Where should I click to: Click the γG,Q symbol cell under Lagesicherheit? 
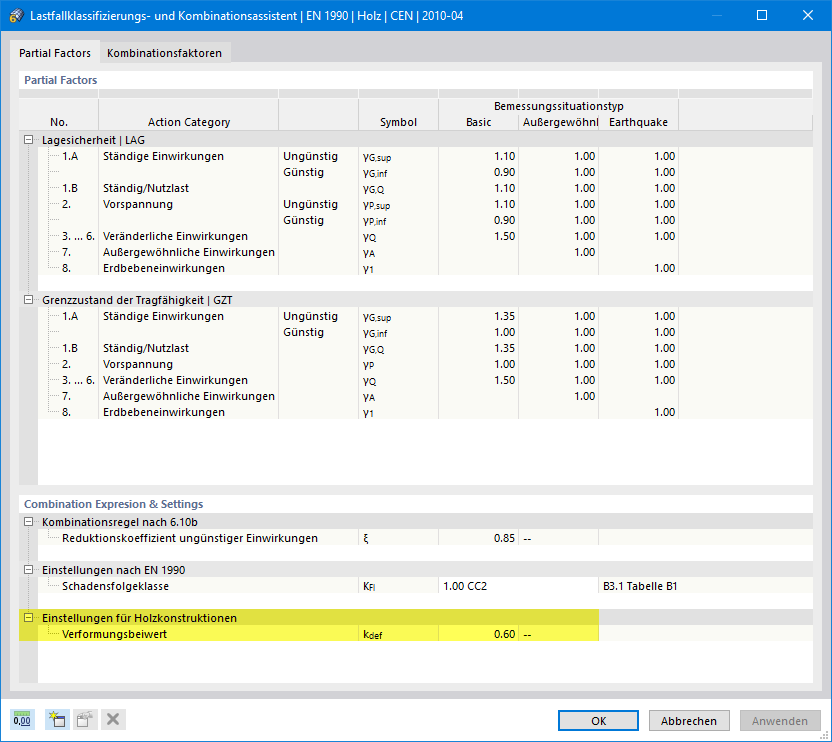click(x=398, y=188)
